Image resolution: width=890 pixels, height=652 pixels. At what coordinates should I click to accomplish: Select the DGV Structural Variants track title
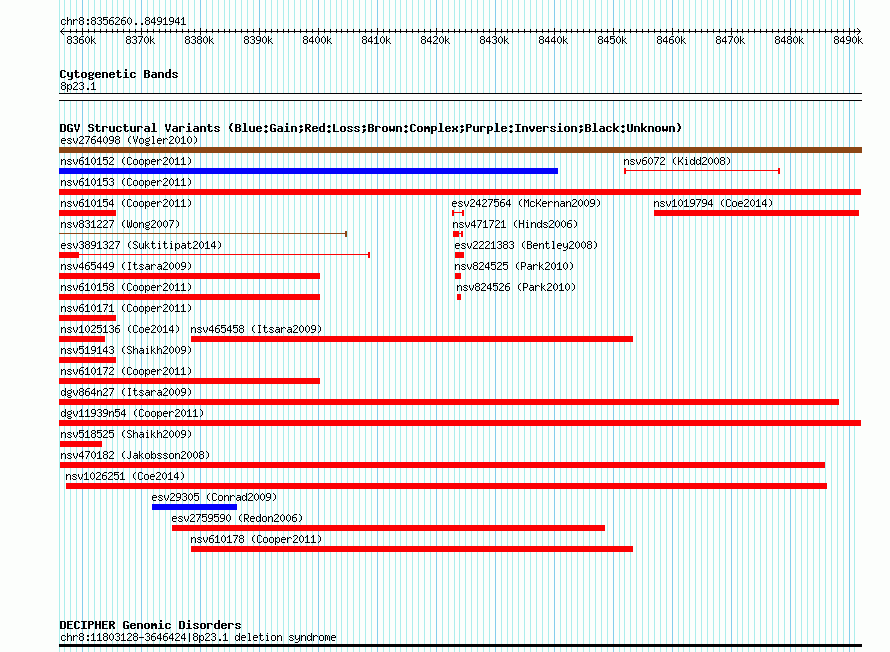[x=371, y=128]
